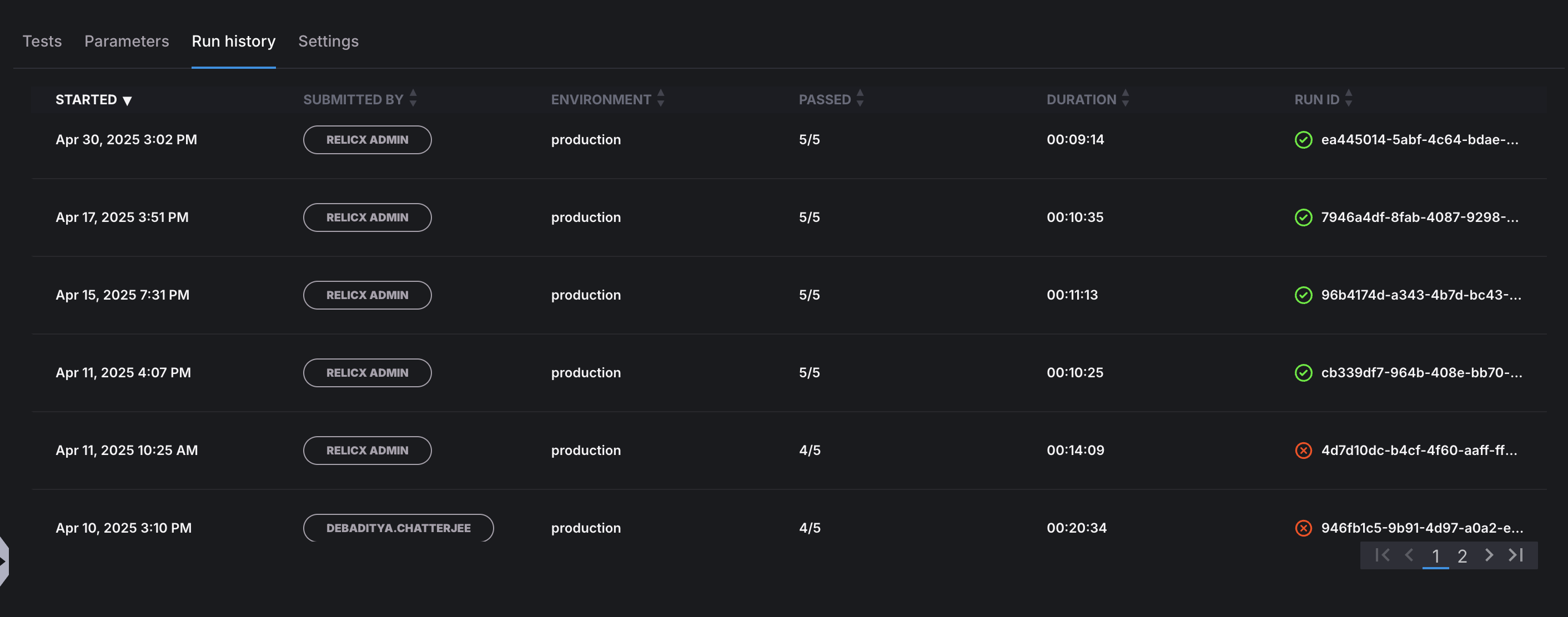Go to the next page arrow
This screenshot has width=1568, height=617.
click(x=1489, y=555)
